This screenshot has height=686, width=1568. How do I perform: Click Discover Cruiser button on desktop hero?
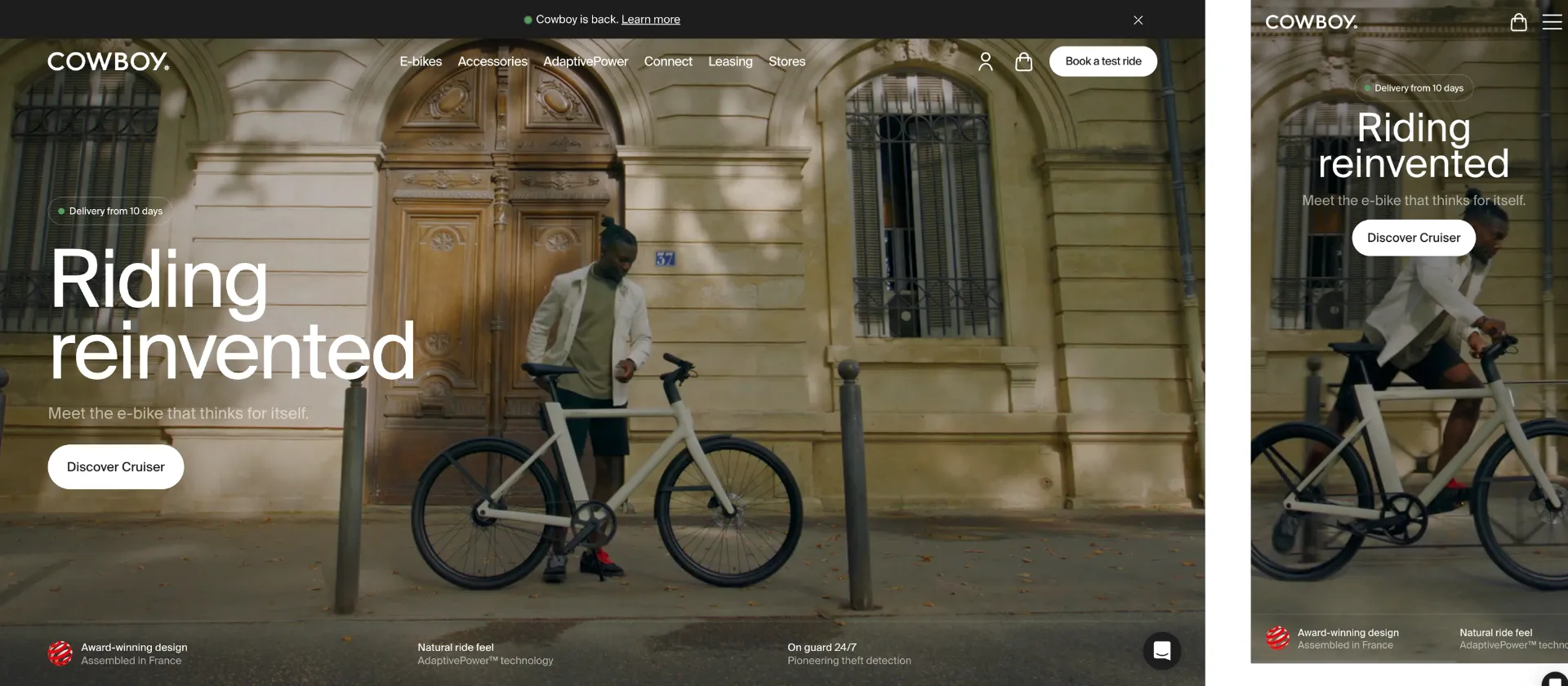[x=115, y=467]
